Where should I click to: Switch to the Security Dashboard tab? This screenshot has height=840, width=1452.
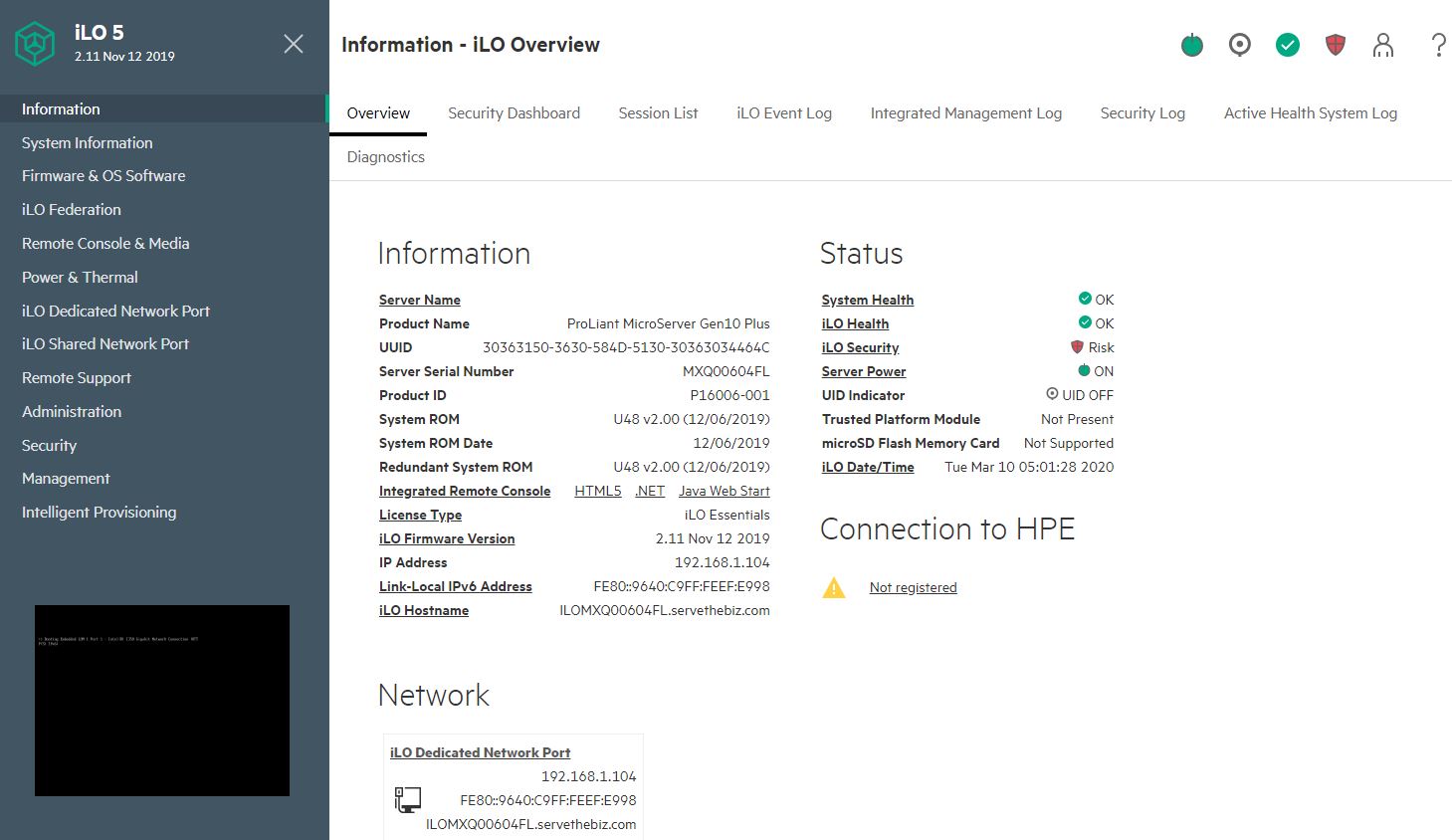[514, 113]
